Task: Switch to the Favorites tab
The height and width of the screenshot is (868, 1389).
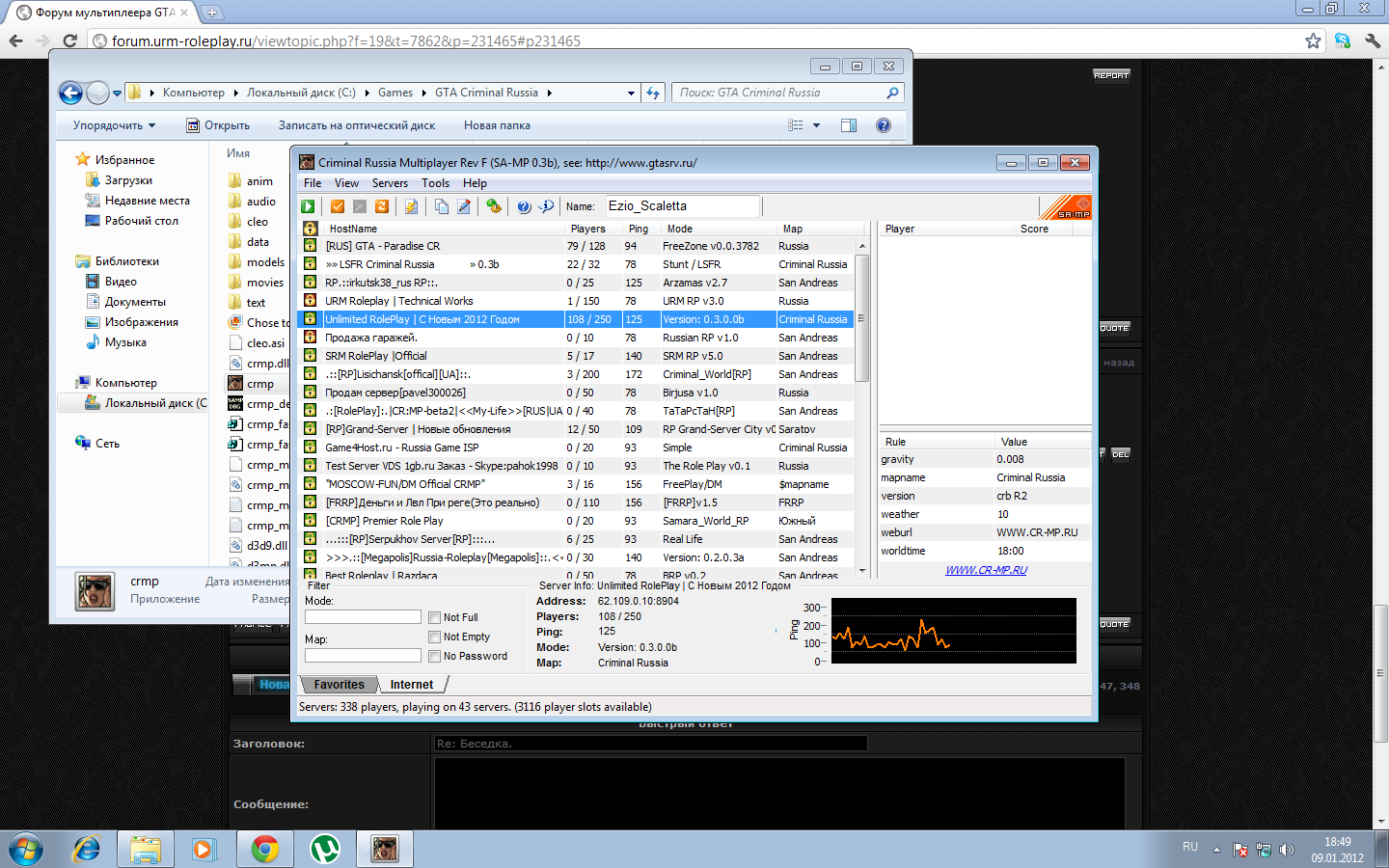Action: click(x=339, y=685)
